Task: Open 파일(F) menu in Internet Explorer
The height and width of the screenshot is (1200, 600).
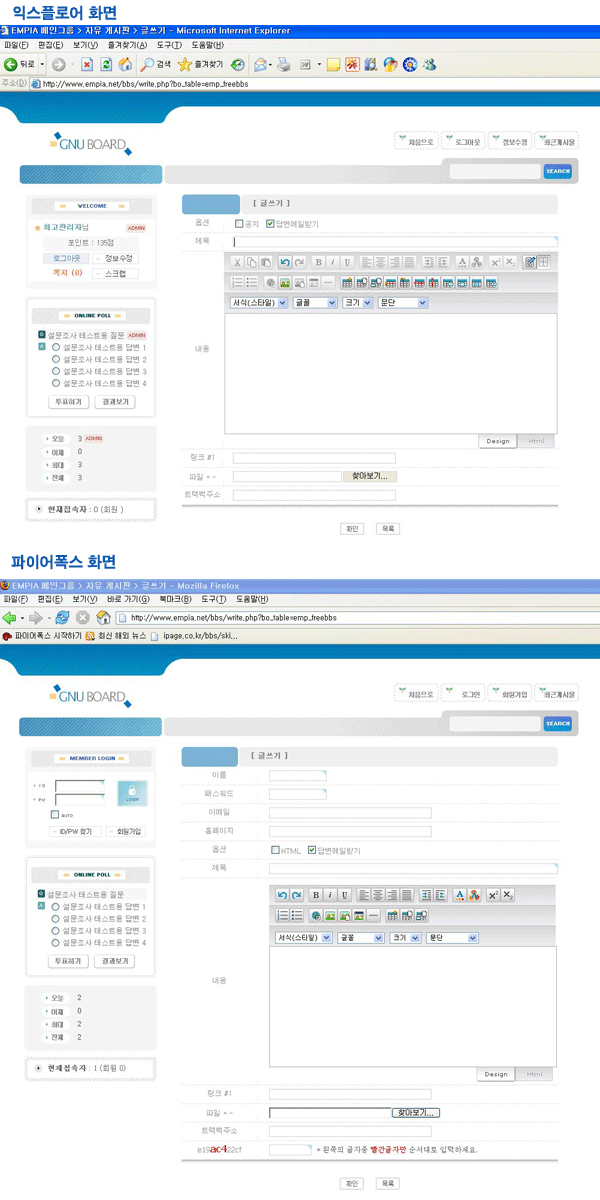Action: coord(17,45)
